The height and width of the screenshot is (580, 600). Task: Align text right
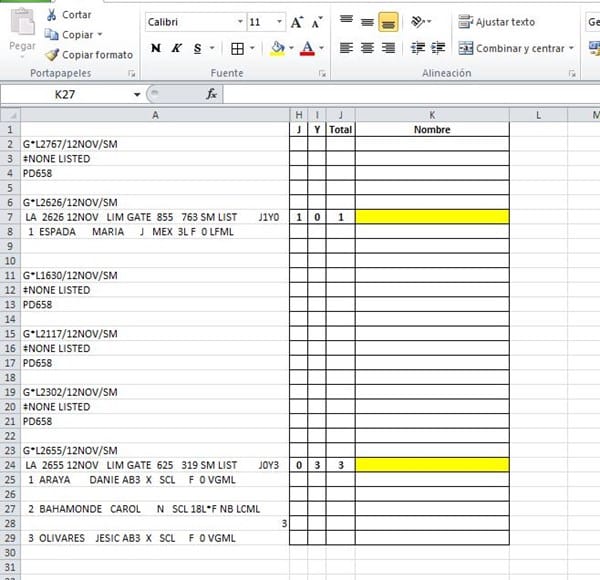(x=388, y=48)
